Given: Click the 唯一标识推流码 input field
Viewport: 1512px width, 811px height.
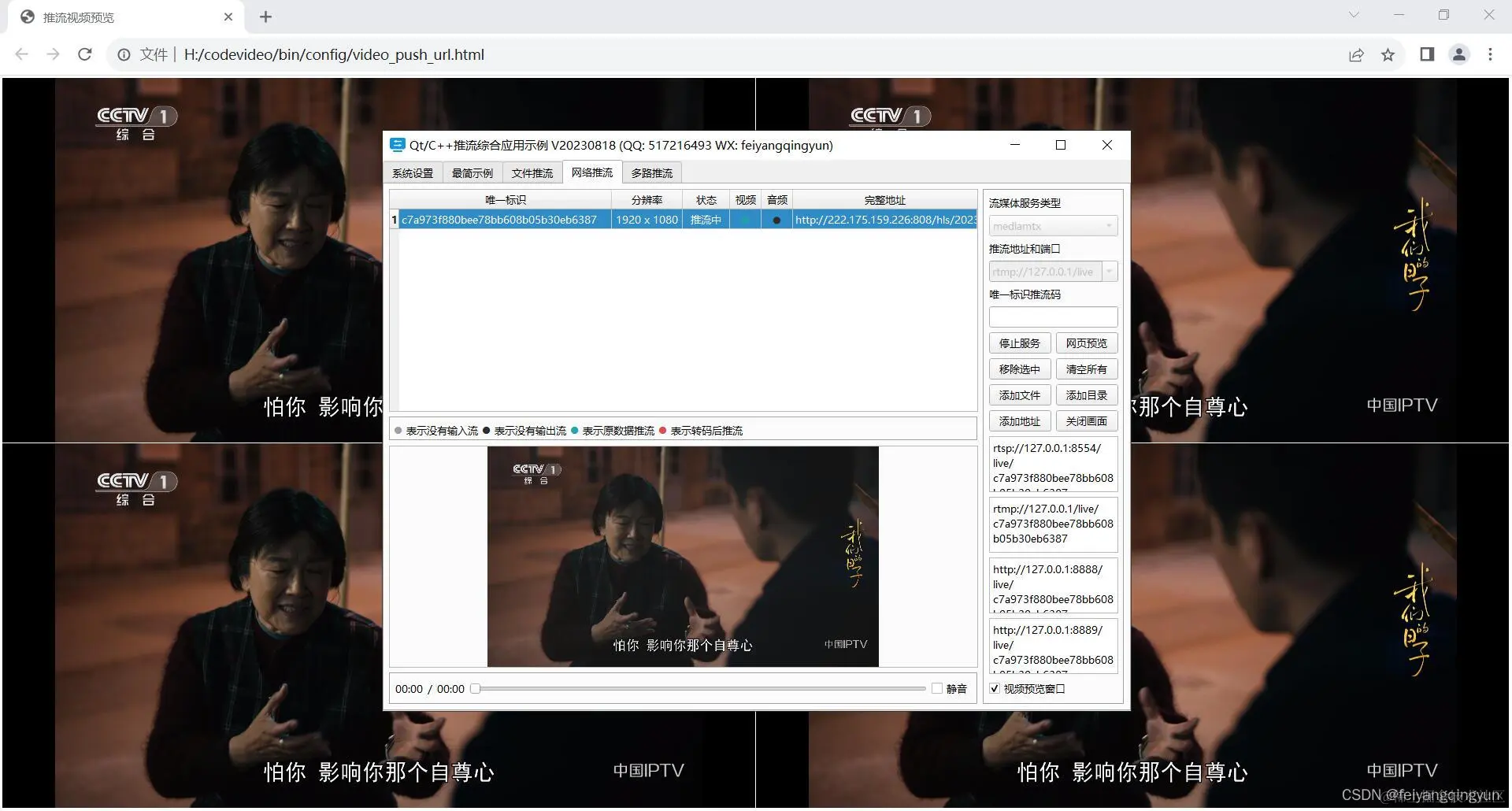Looking at the screenshot, I should coord(1052,317).
